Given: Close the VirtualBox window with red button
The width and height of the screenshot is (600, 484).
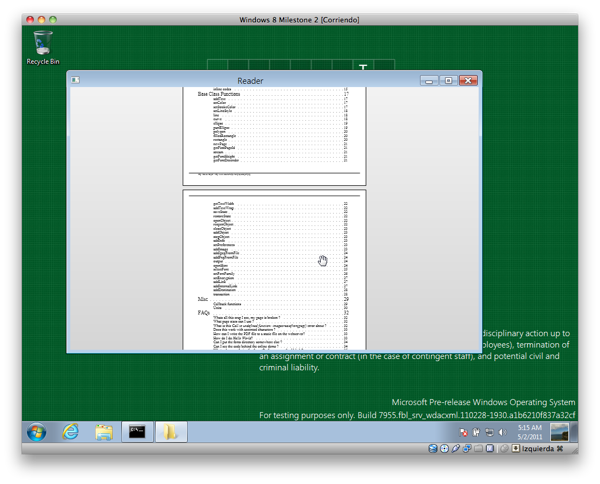Looking at the screenshot, I should pyautogui.click(x=30, y=19).
